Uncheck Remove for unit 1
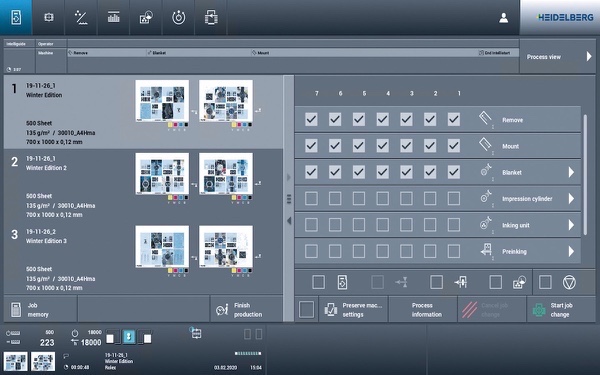Viewport: 600px width, 375px height. tap(454, 119)
